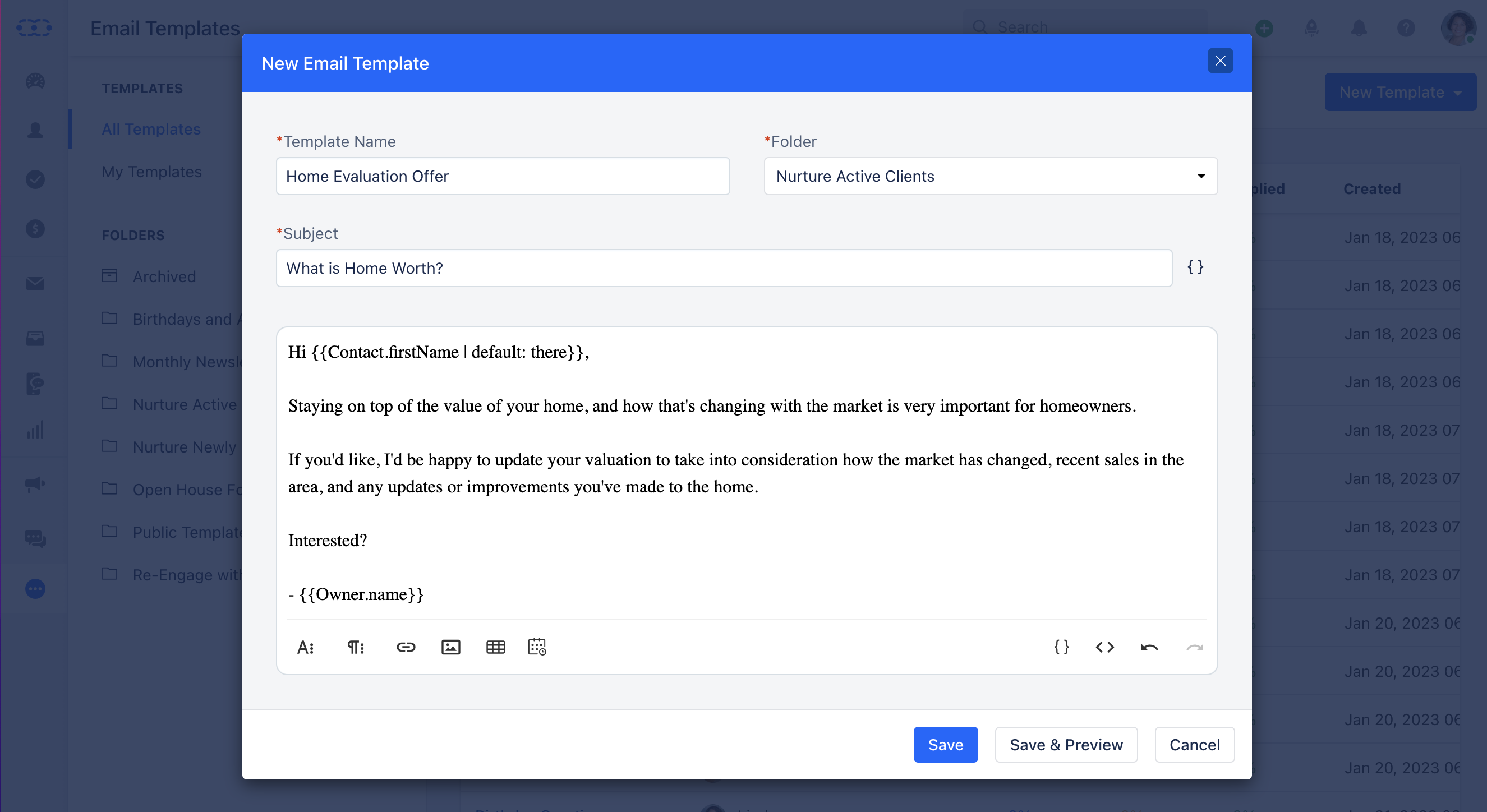Click the calendar scheduling icon in toolbar
Image resolution: width=1487 pixels, height=812 pixels.
(537, 648)
